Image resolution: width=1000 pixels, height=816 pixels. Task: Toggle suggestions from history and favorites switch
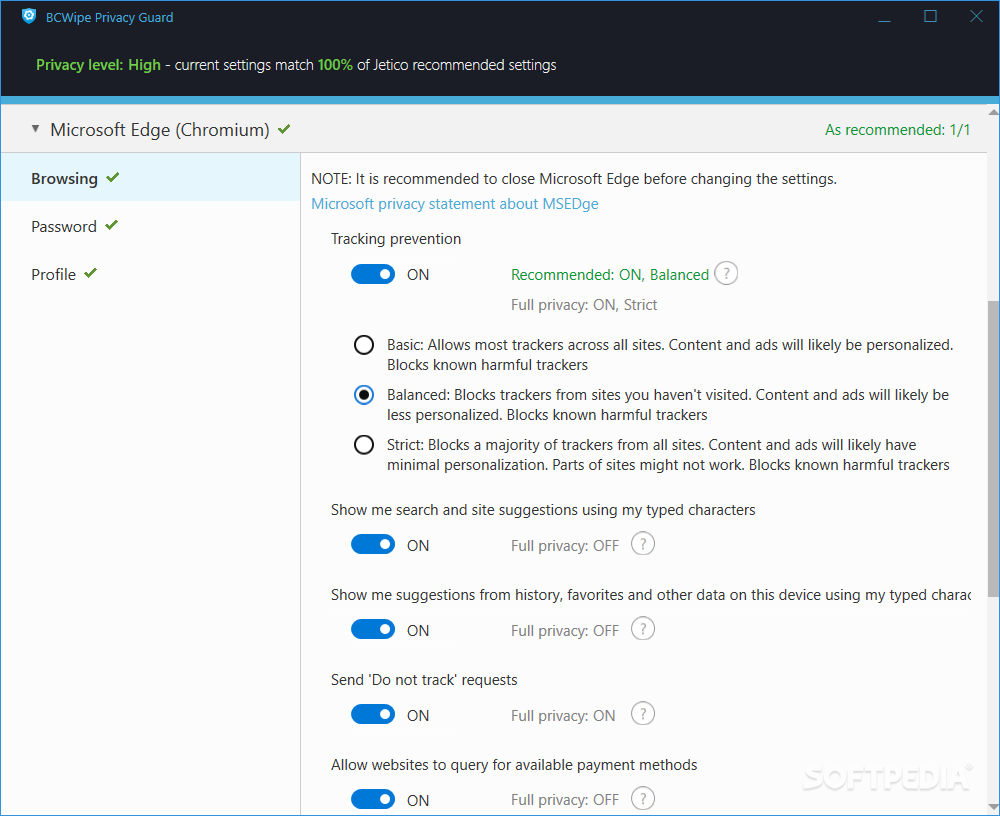373,630
